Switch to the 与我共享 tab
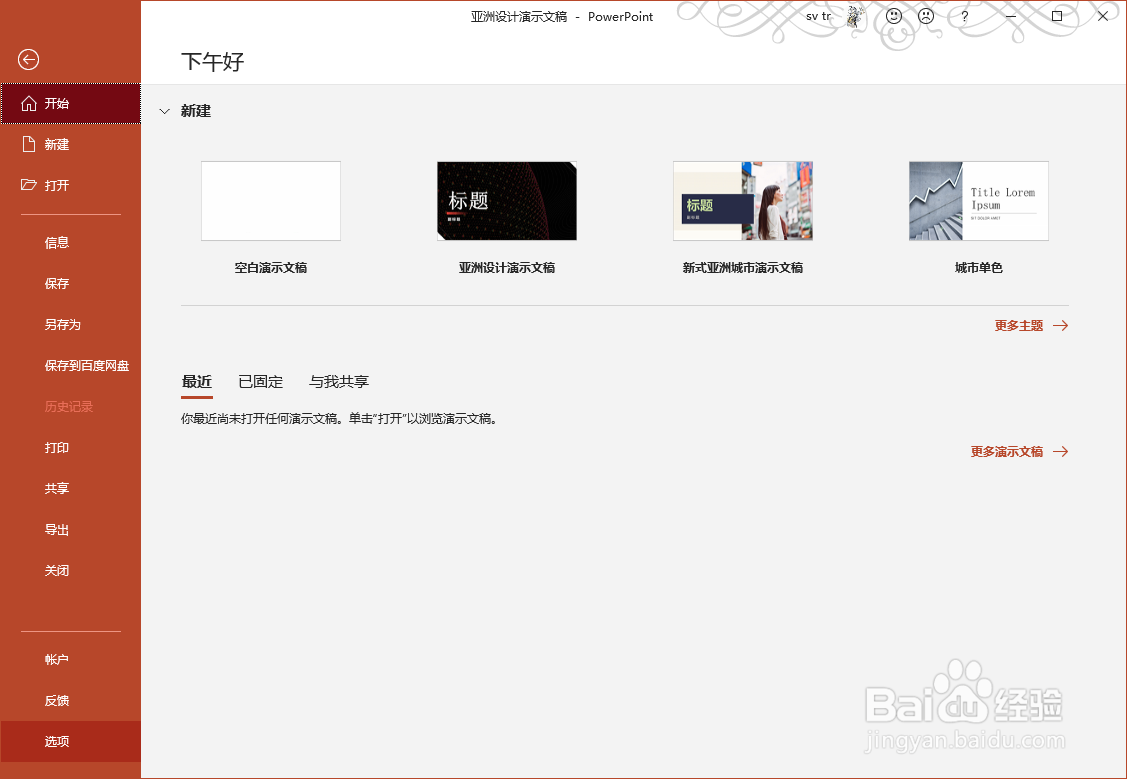The height and width of the screenshot is (779, 1127). point(339,382)
